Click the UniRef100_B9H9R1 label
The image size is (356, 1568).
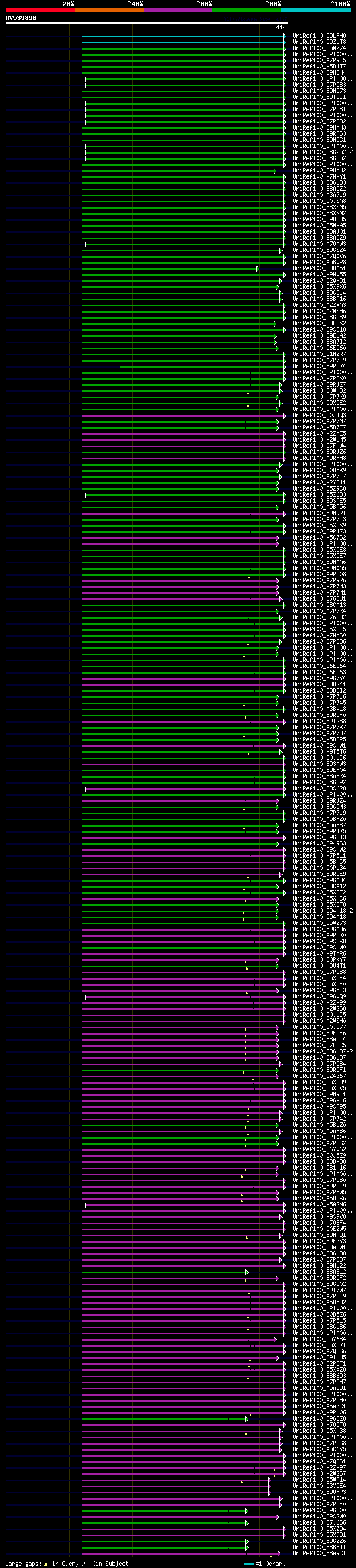pyautogui.click(x=319, y=513)
